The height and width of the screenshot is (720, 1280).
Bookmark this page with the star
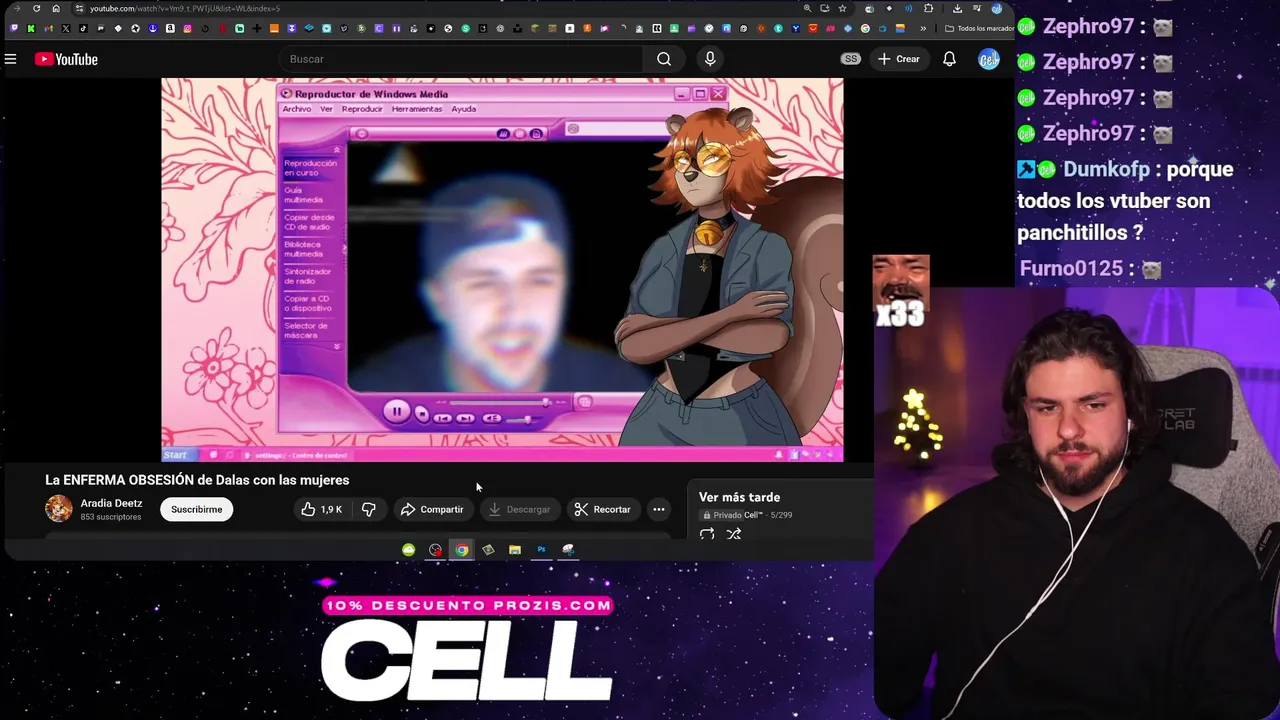842,8
